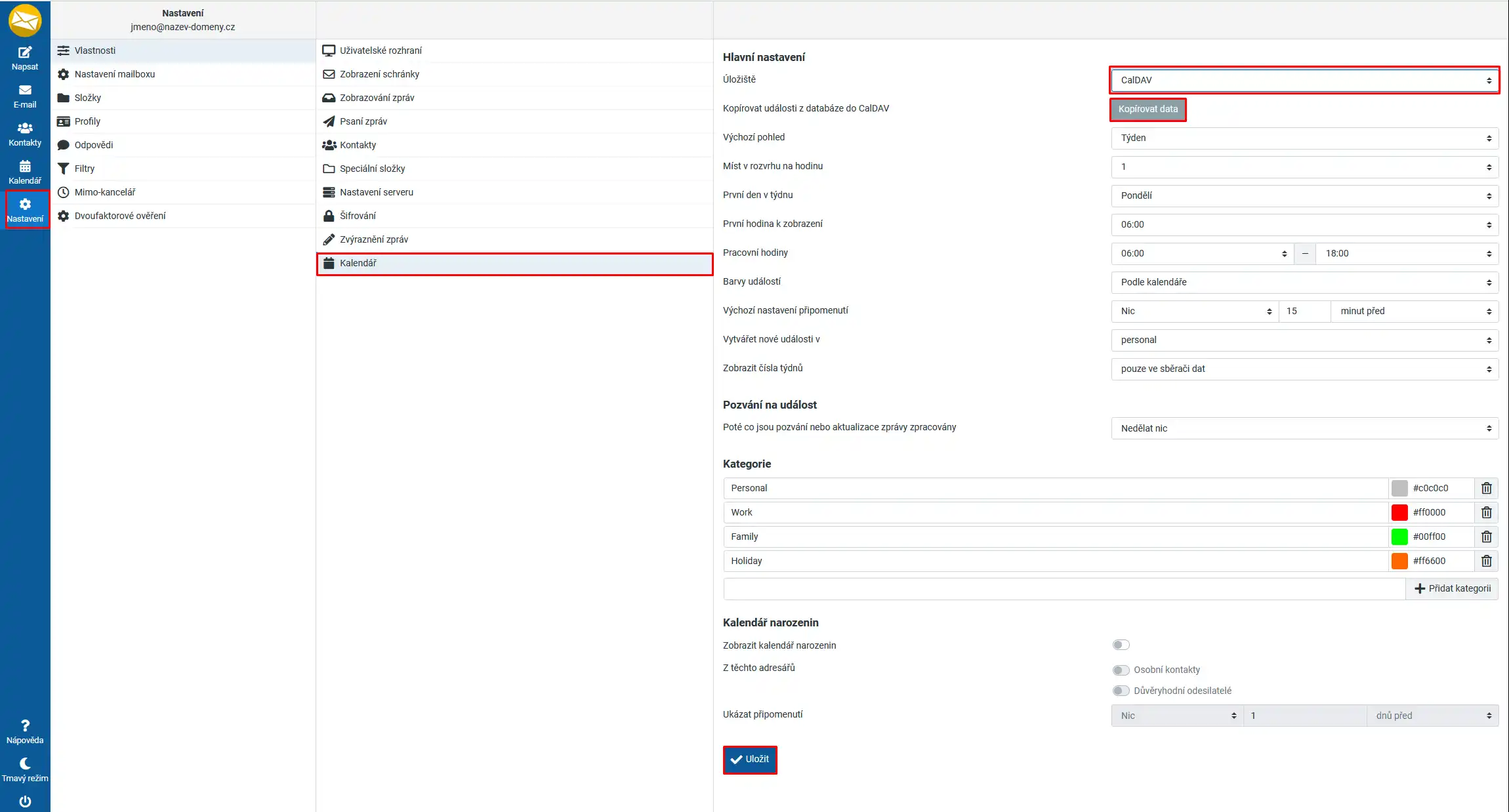Open Kontakty in the left sidebar
This screenshot has height=812, width=1509.
[x=25, y=134]
